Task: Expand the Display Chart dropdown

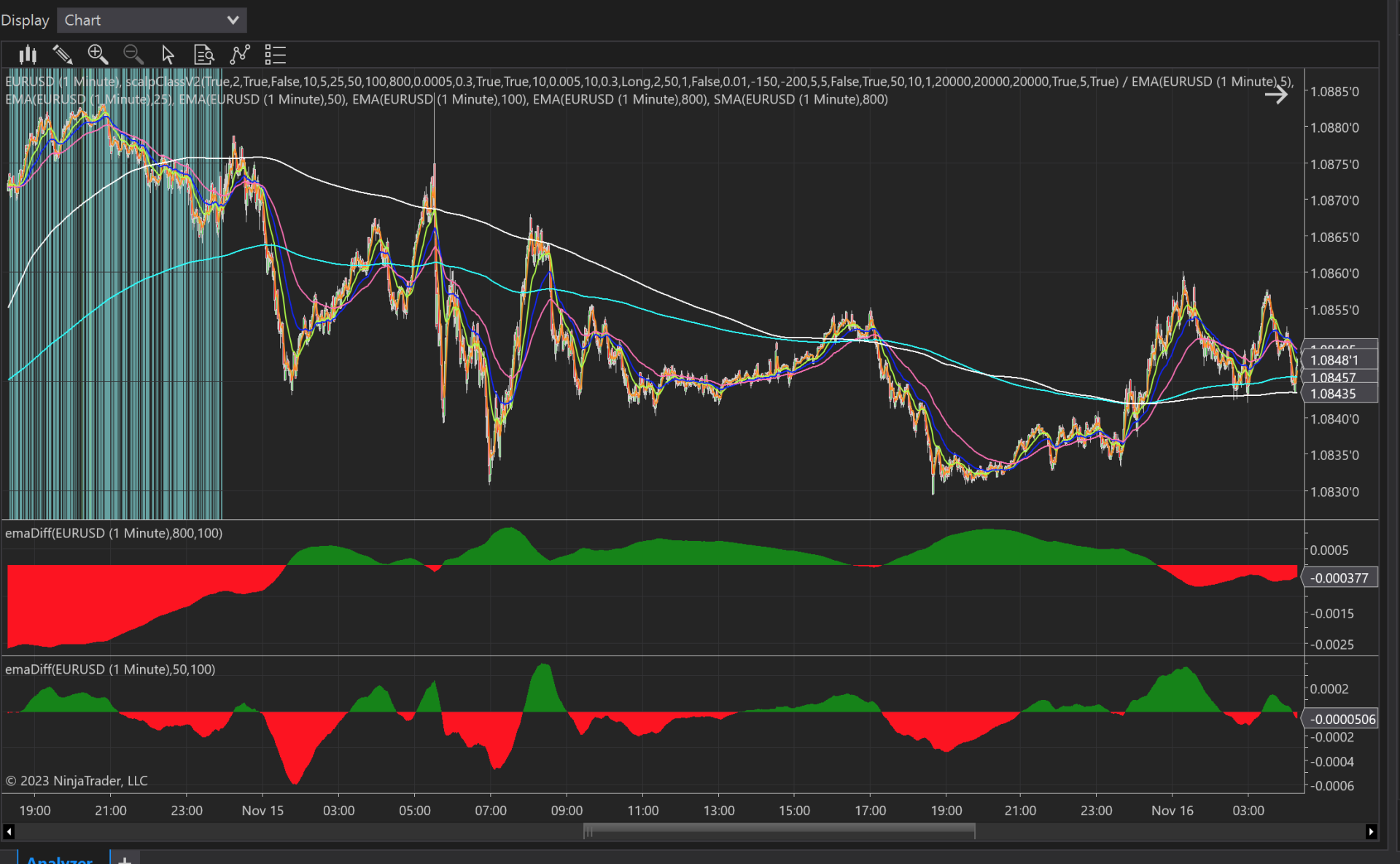Action: [x=151, y=20]
